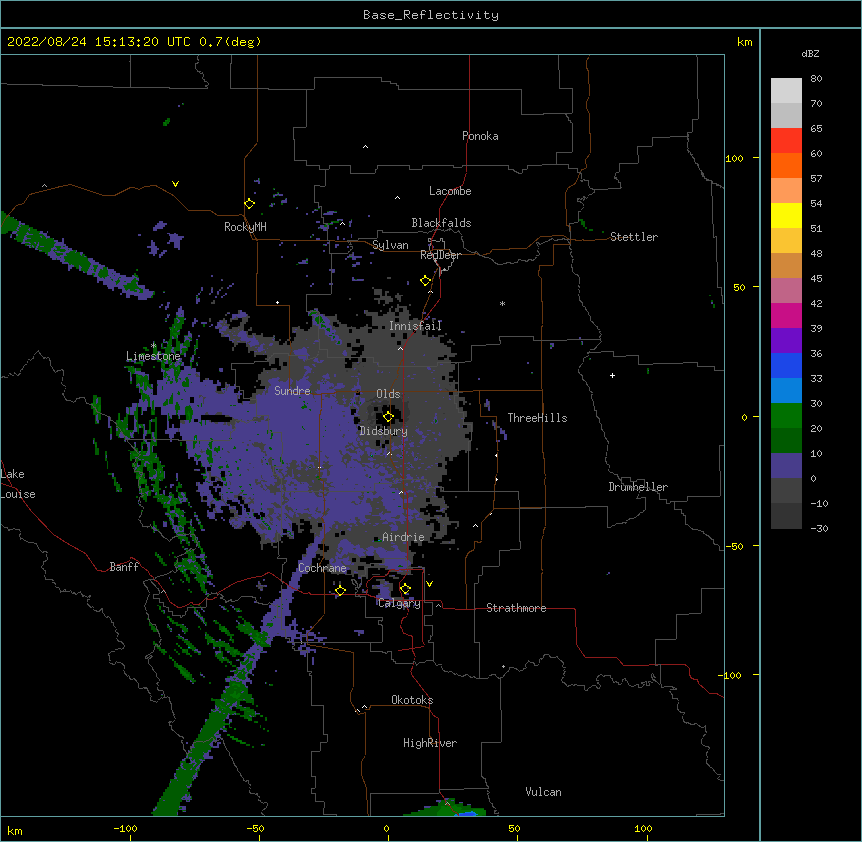The height and width of the screenshot is (842, 862).
Task: Click the Base_Reflectivity title text
Action: tap(431, 15)
